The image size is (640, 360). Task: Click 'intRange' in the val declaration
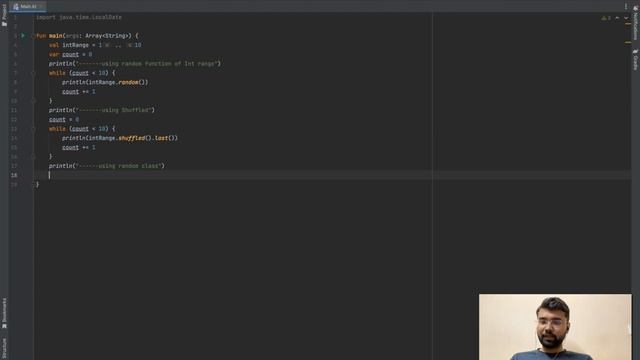76,45
